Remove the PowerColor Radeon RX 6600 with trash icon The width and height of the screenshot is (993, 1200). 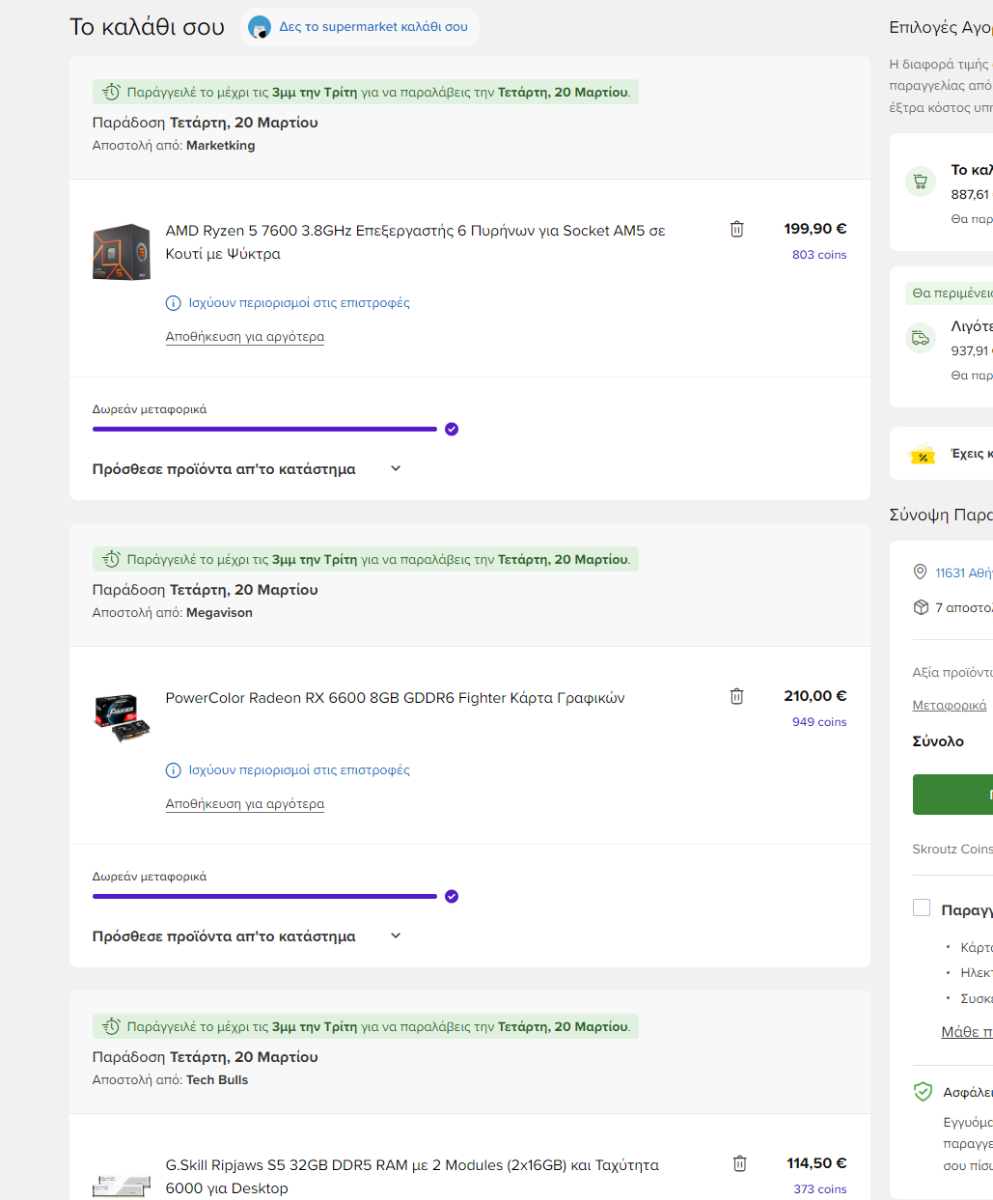point(737,696)
